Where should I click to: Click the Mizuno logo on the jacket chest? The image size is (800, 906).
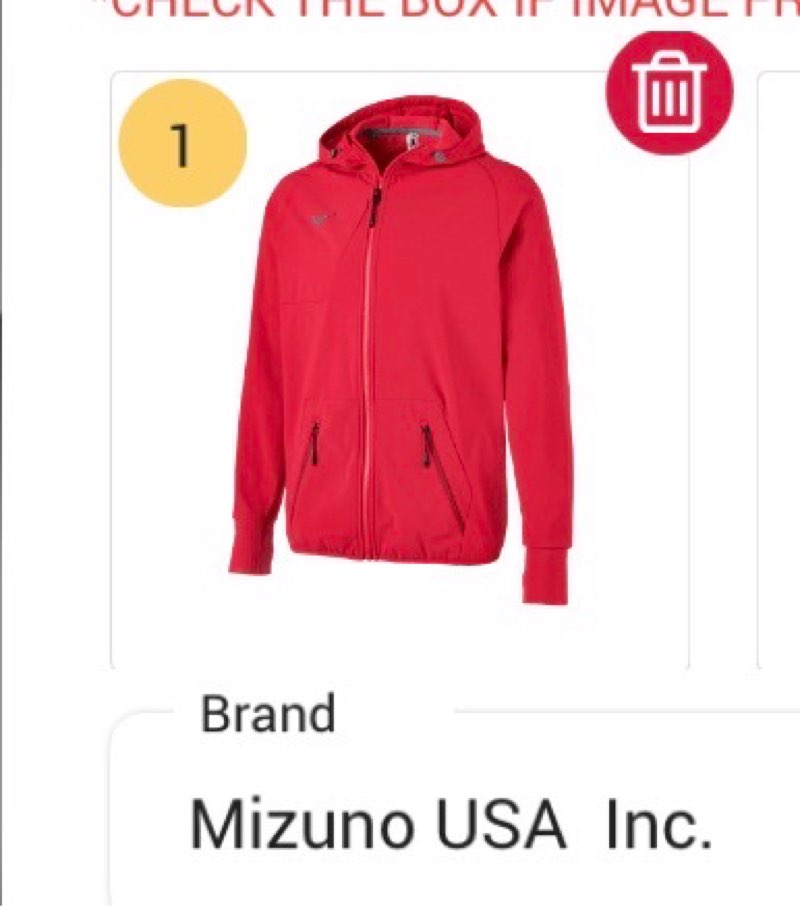point(319,220)
